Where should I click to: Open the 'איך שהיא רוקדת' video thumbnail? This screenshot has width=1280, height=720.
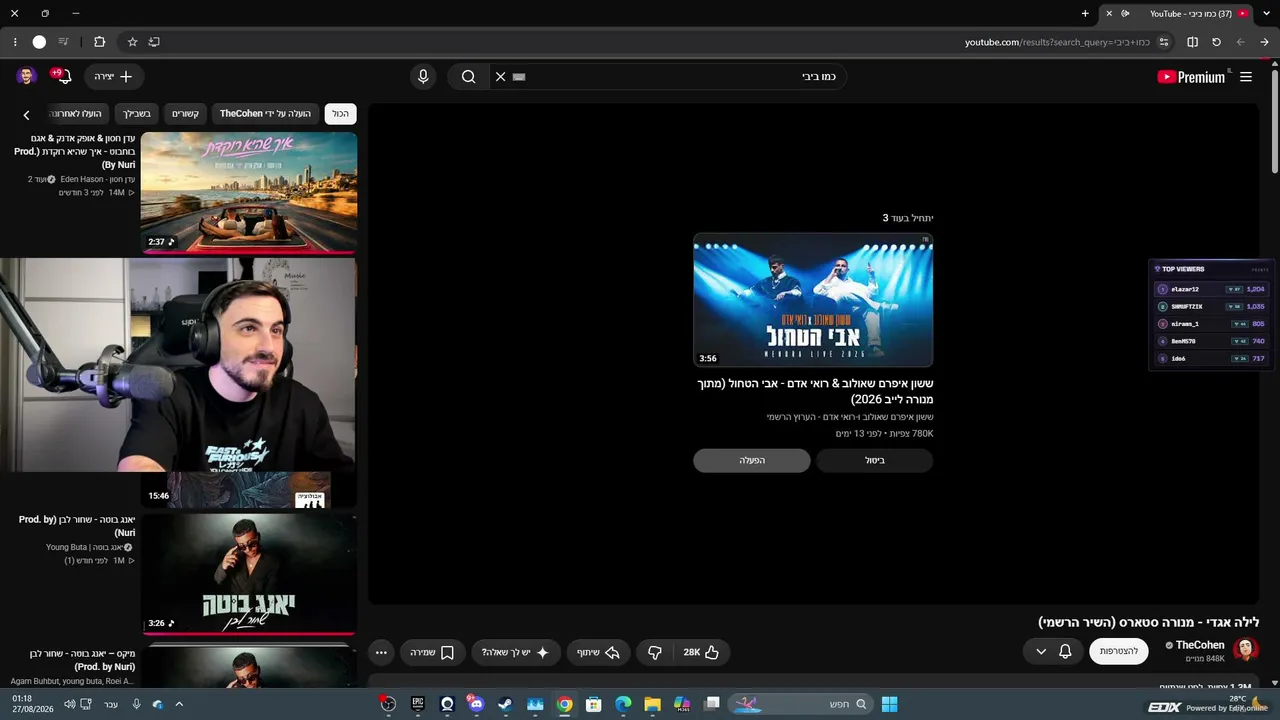249,193
